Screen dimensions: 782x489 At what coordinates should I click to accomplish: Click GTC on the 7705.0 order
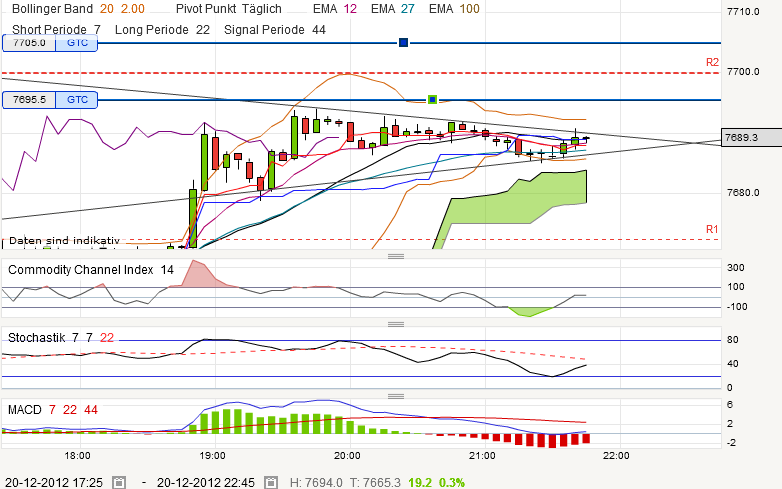pos(77,43)
